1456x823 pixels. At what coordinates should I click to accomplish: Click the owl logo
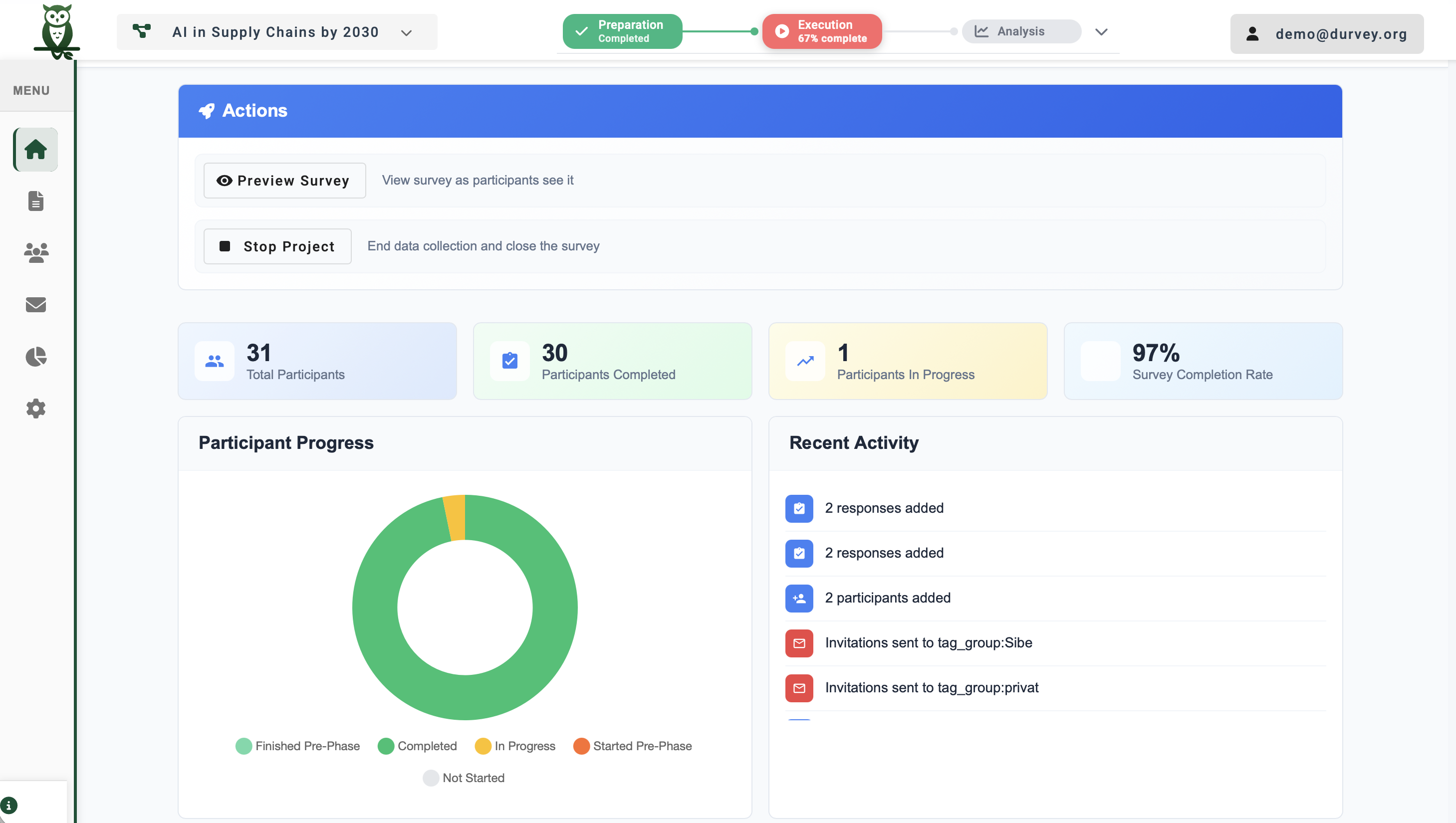[x=56, y=31]
